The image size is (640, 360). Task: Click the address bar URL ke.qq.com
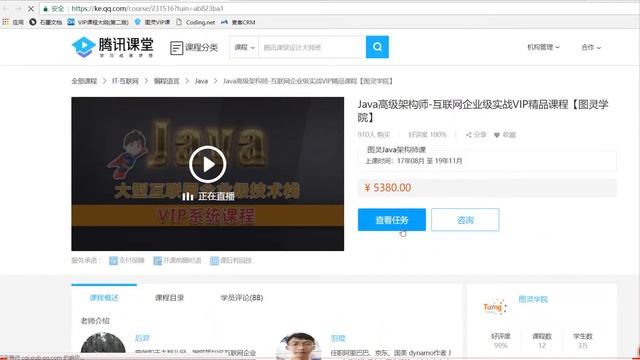(x=148, y=8)
